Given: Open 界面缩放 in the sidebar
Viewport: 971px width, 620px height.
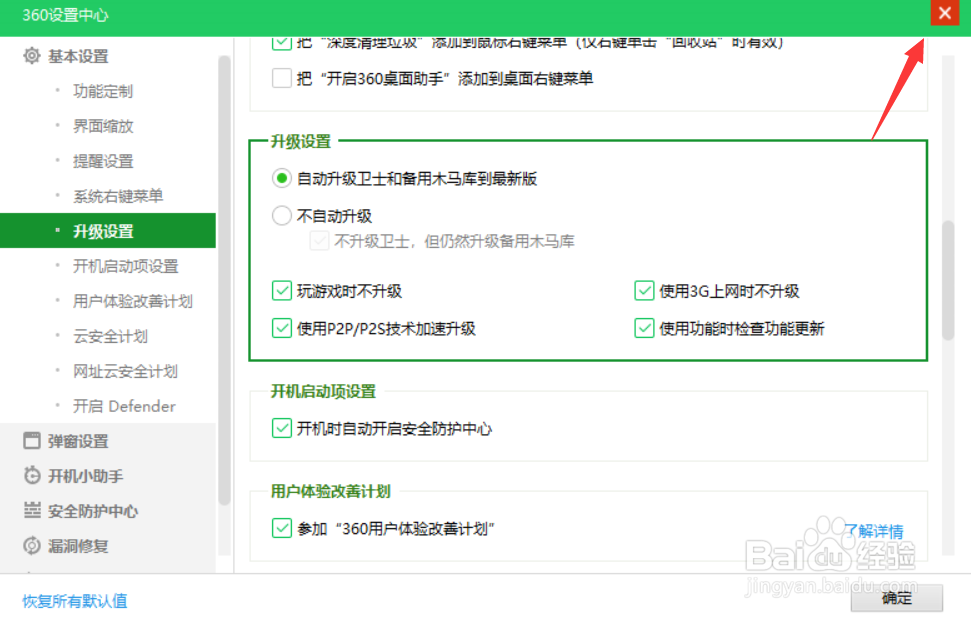Looking at the screenshot, I should (103, 126).
